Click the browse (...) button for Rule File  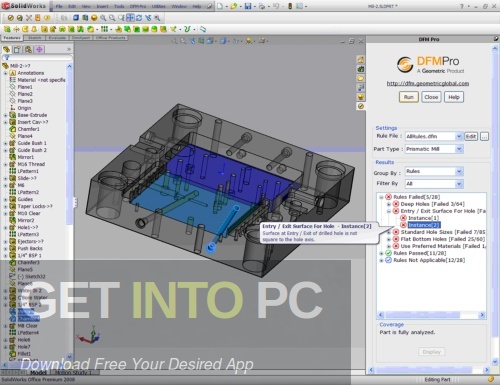coord(484,136)
